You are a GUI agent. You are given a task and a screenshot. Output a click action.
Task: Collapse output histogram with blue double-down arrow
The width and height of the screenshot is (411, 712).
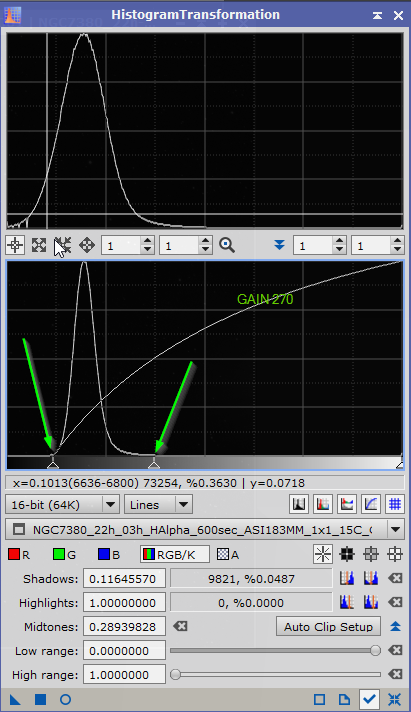279,245
